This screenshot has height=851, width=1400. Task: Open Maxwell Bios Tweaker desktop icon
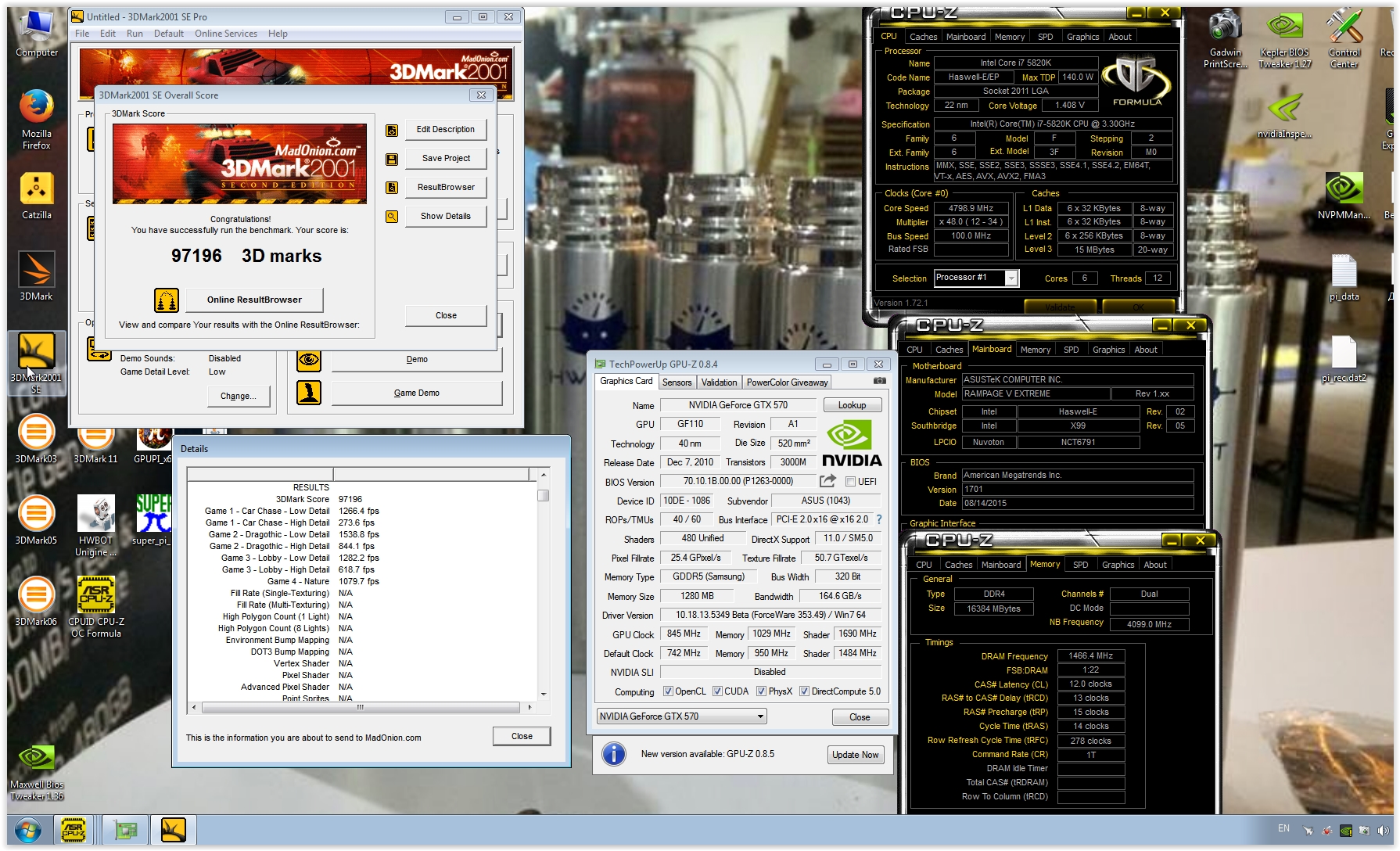[x=36, y=771]
